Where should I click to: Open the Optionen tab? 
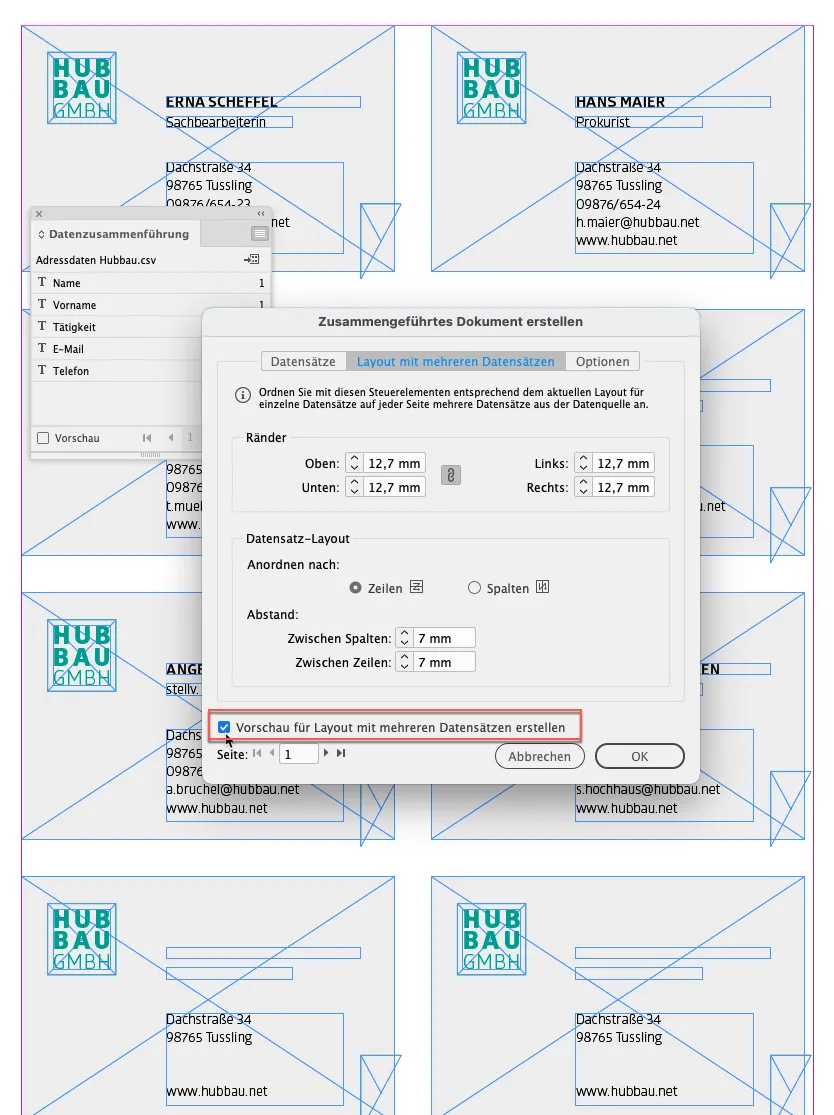pos(604,361)
